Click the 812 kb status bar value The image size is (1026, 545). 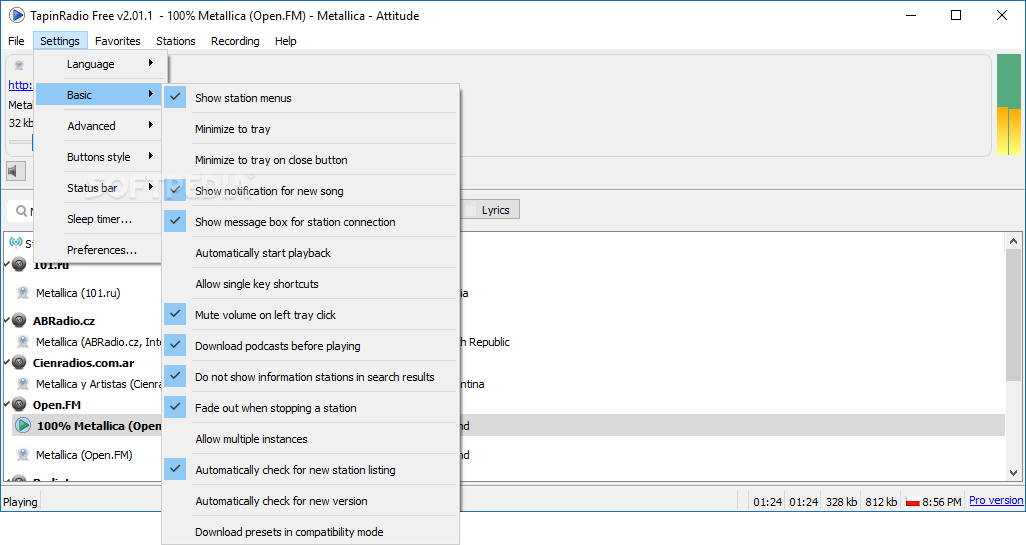pos(881,502)
